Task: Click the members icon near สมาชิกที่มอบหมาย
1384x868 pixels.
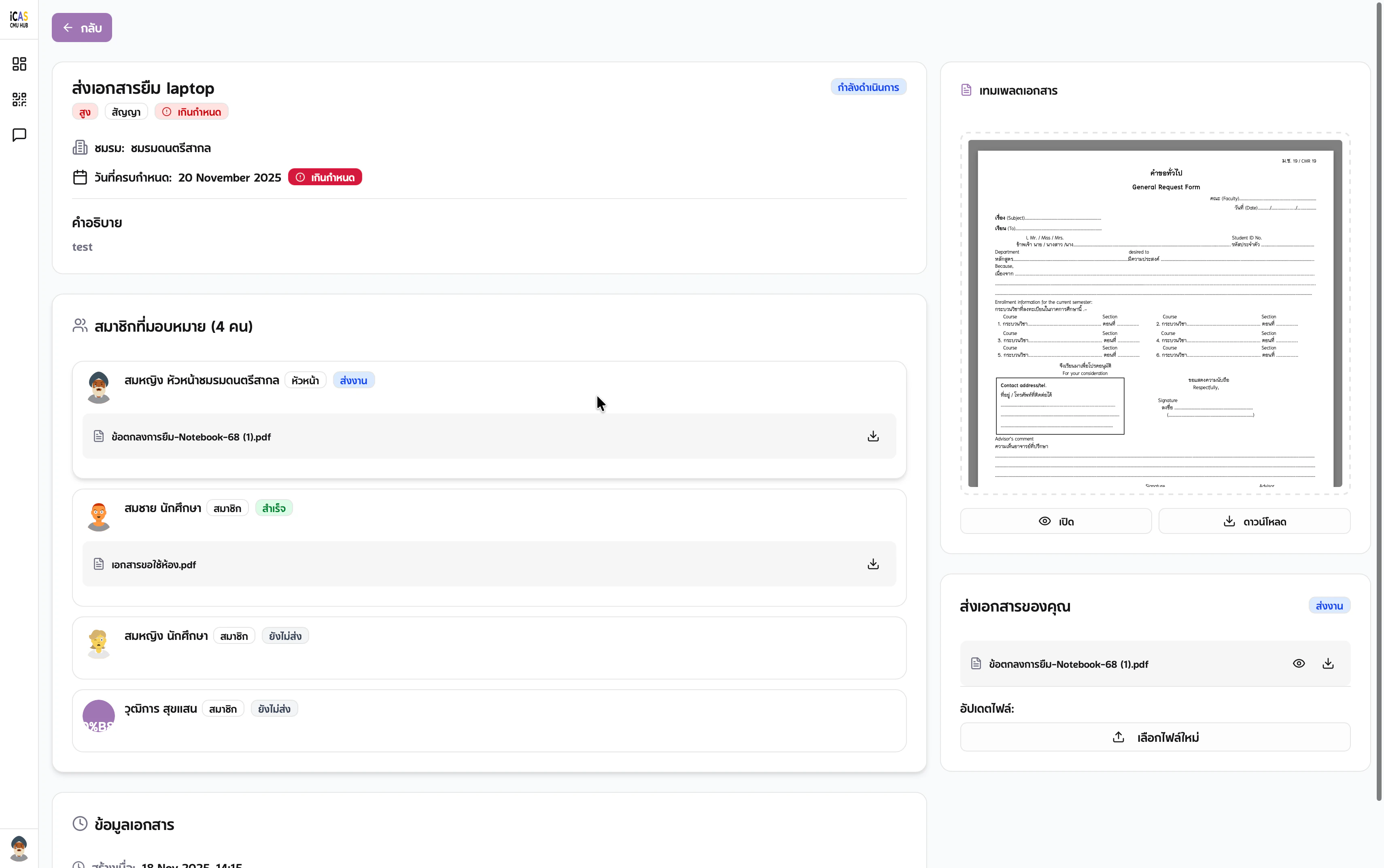Action: 80,326
